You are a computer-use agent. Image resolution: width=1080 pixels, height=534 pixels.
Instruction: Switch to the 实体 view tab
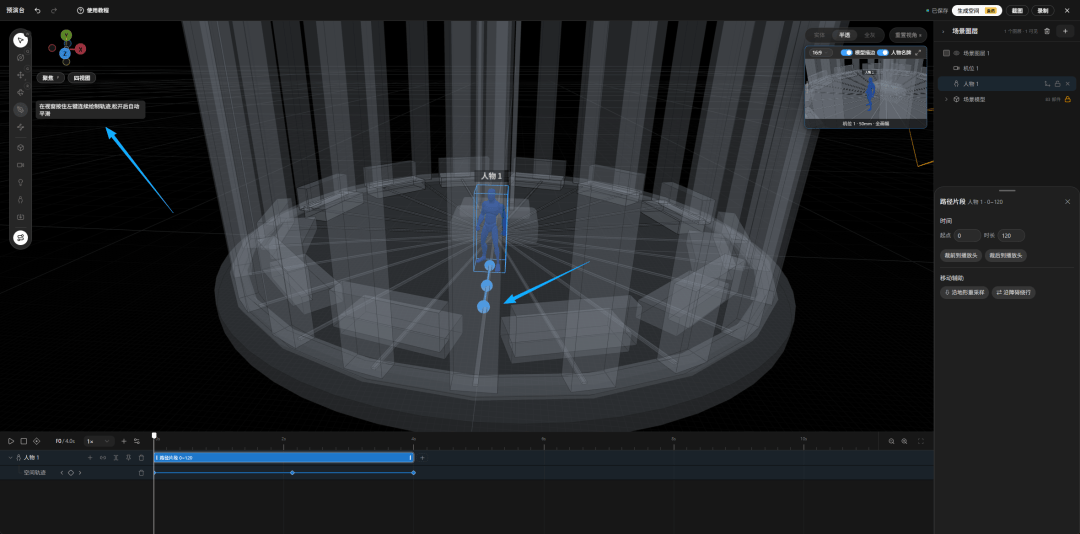point(819,34)
